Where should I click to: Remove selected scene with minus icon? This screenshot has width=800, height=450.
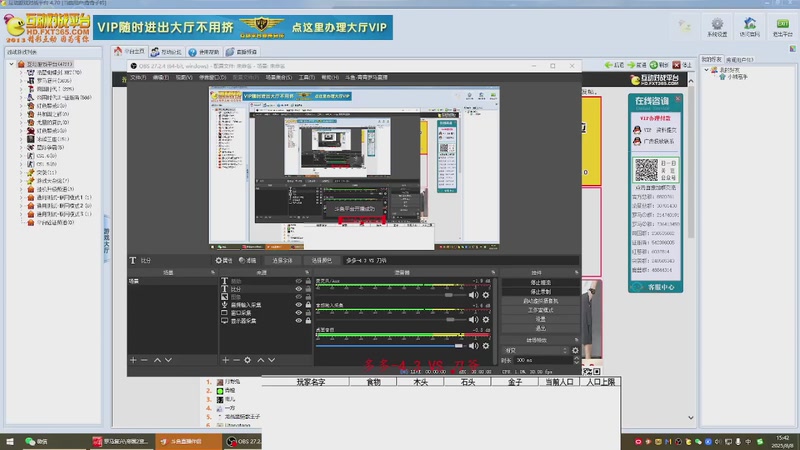[144, 360]
